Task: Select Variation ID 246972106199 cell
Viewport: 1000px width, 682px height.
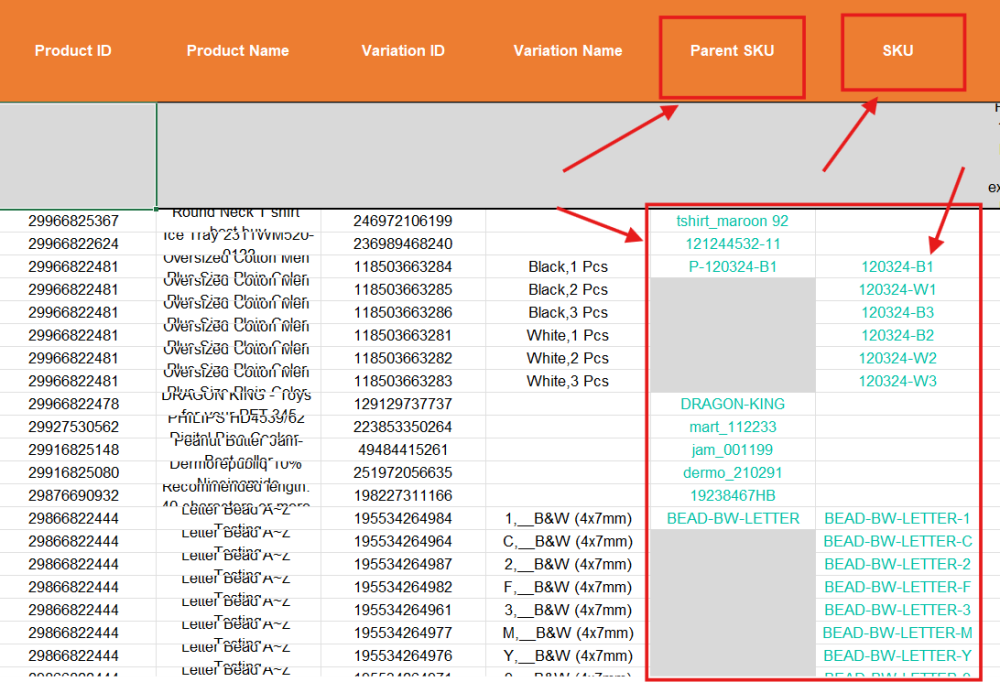Action: pyautogui.click(x=403, y=221)
